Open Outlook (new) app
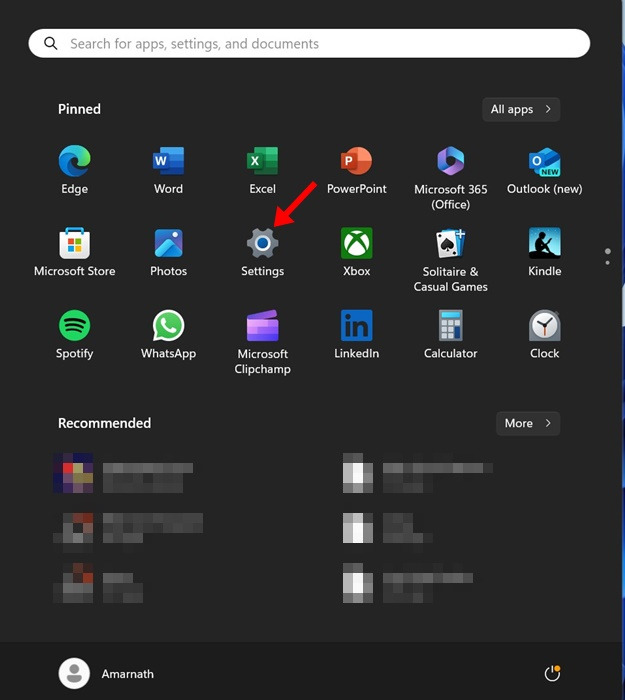Viewport: 625px width, 700px height. click(545, 170)
